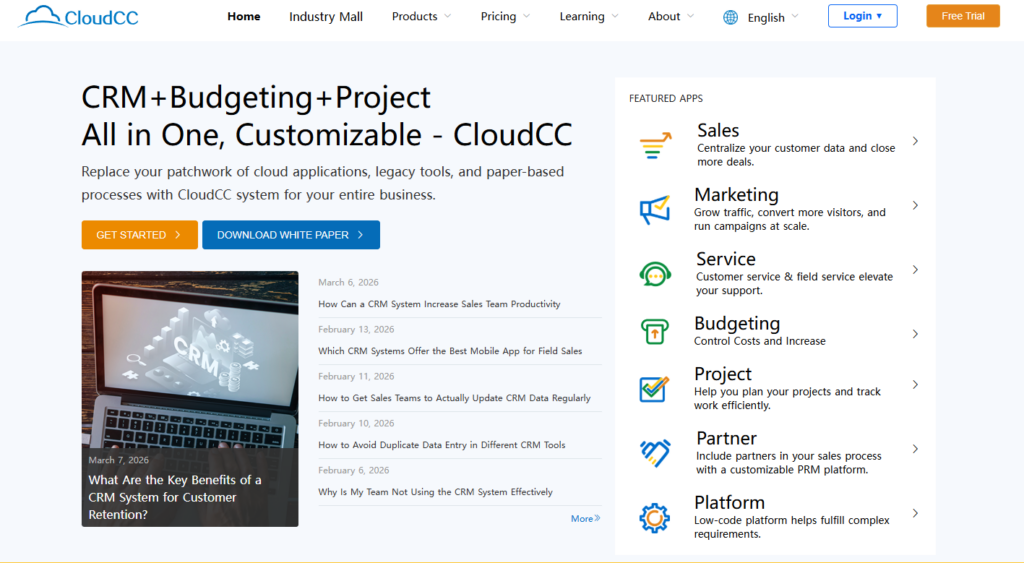The height and width of the screenshot is (563, 1024).
Task: Click the Platform gear icon
Action: click(655, 517)
